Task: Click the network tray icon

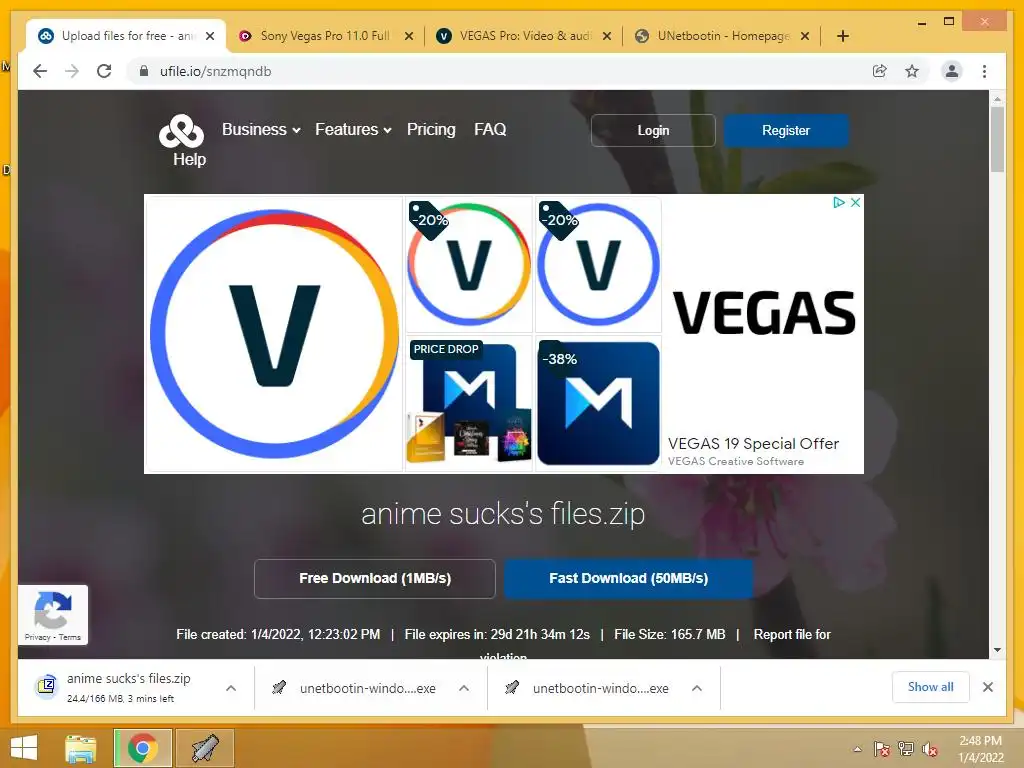Action: pyautogui.click(x=905, y=748)
